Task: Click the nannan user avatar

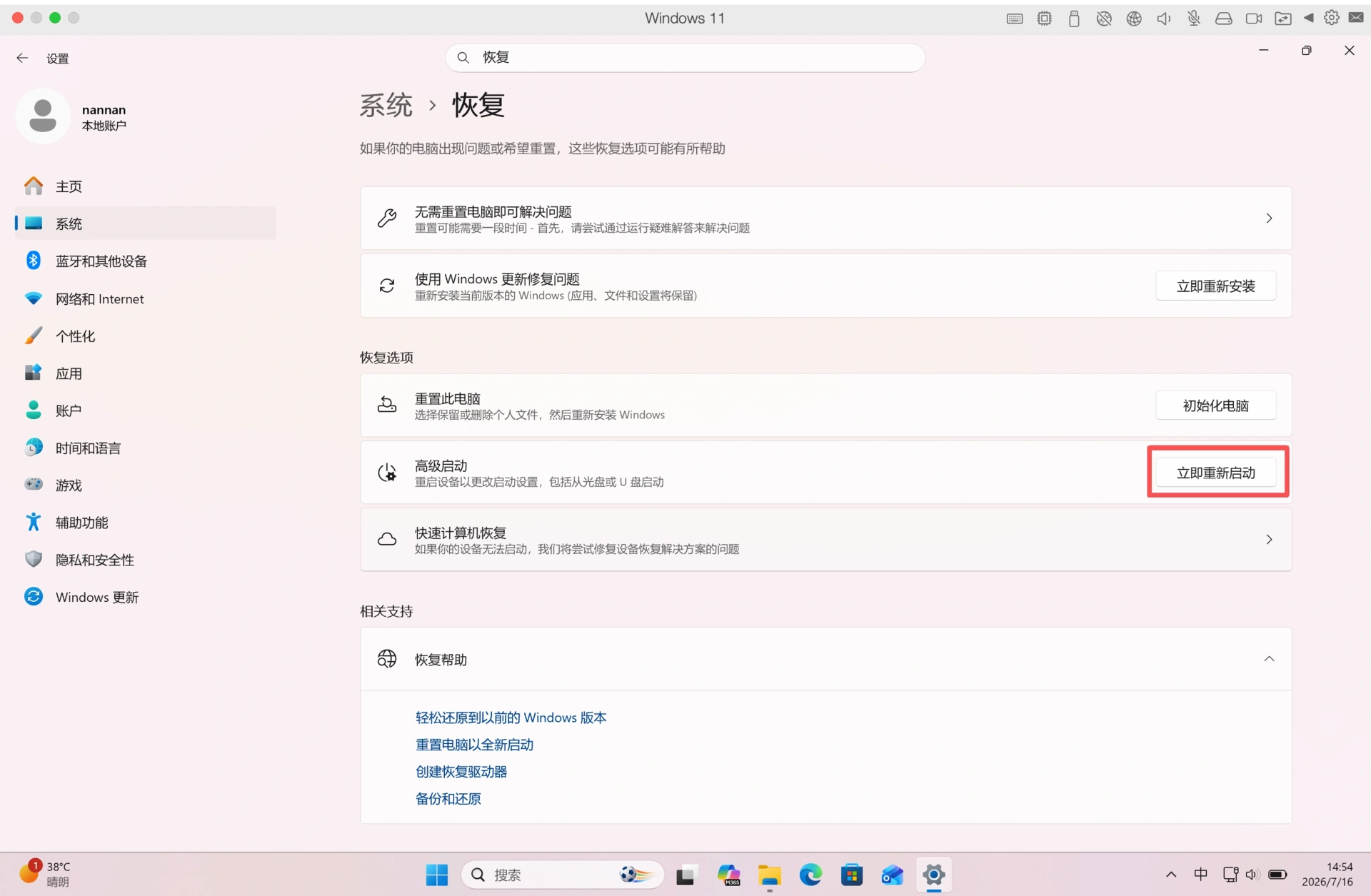Action: point(43,116)
